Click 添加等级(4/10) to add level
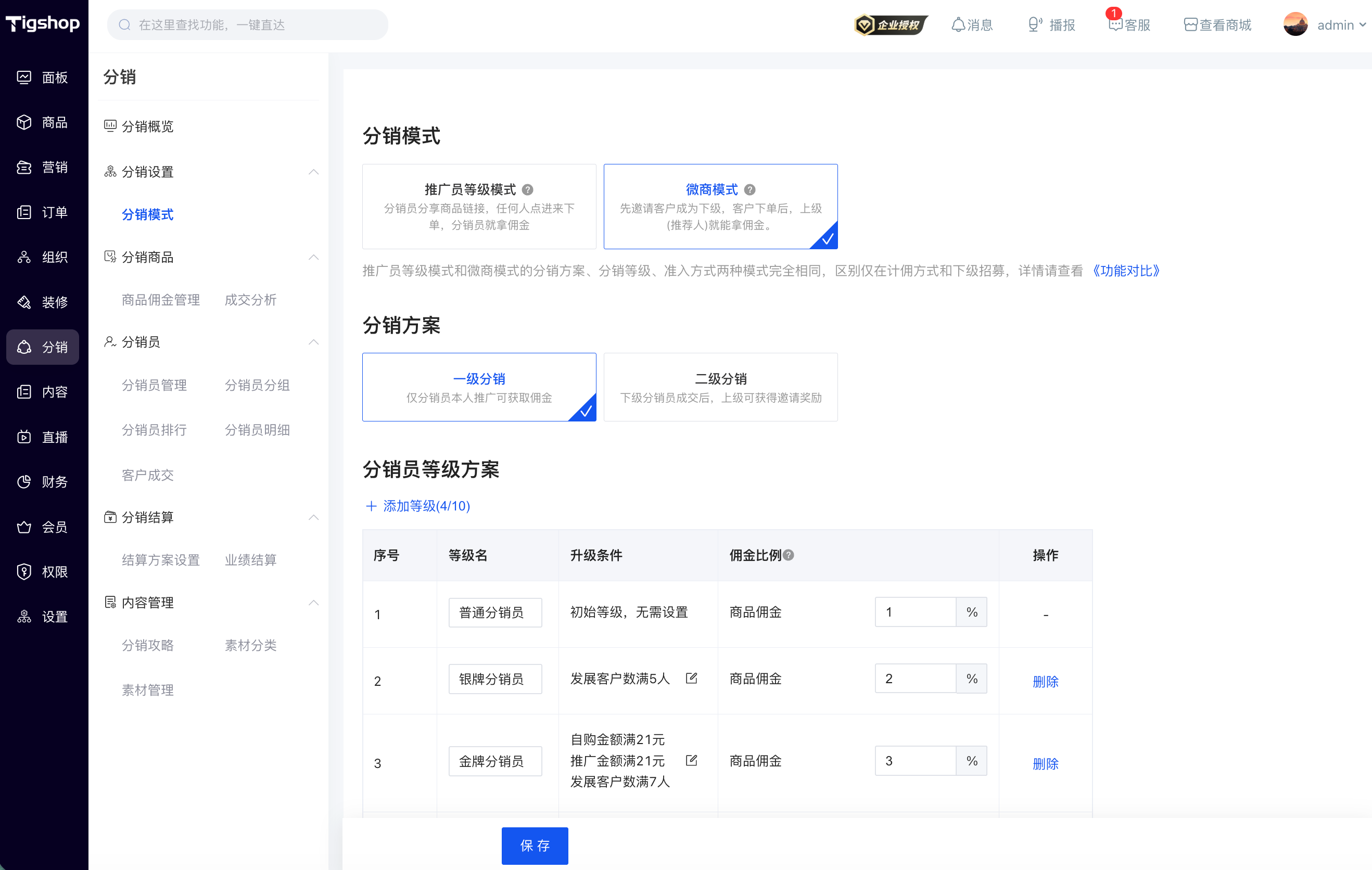Screen dimensions: 1372x870 417,506
